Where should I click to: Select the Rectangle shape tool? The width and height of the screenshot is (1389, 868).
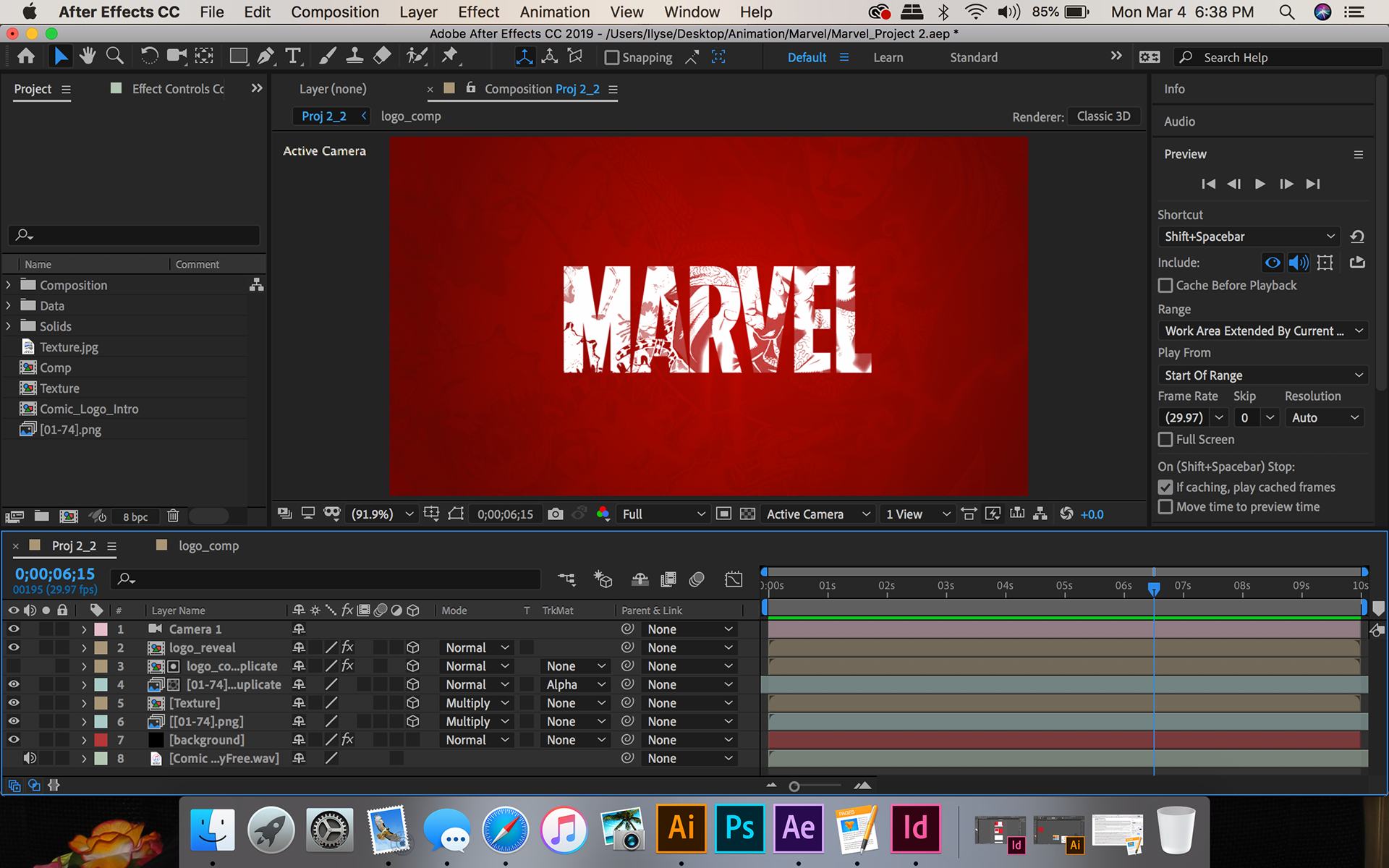coord(238,56)
